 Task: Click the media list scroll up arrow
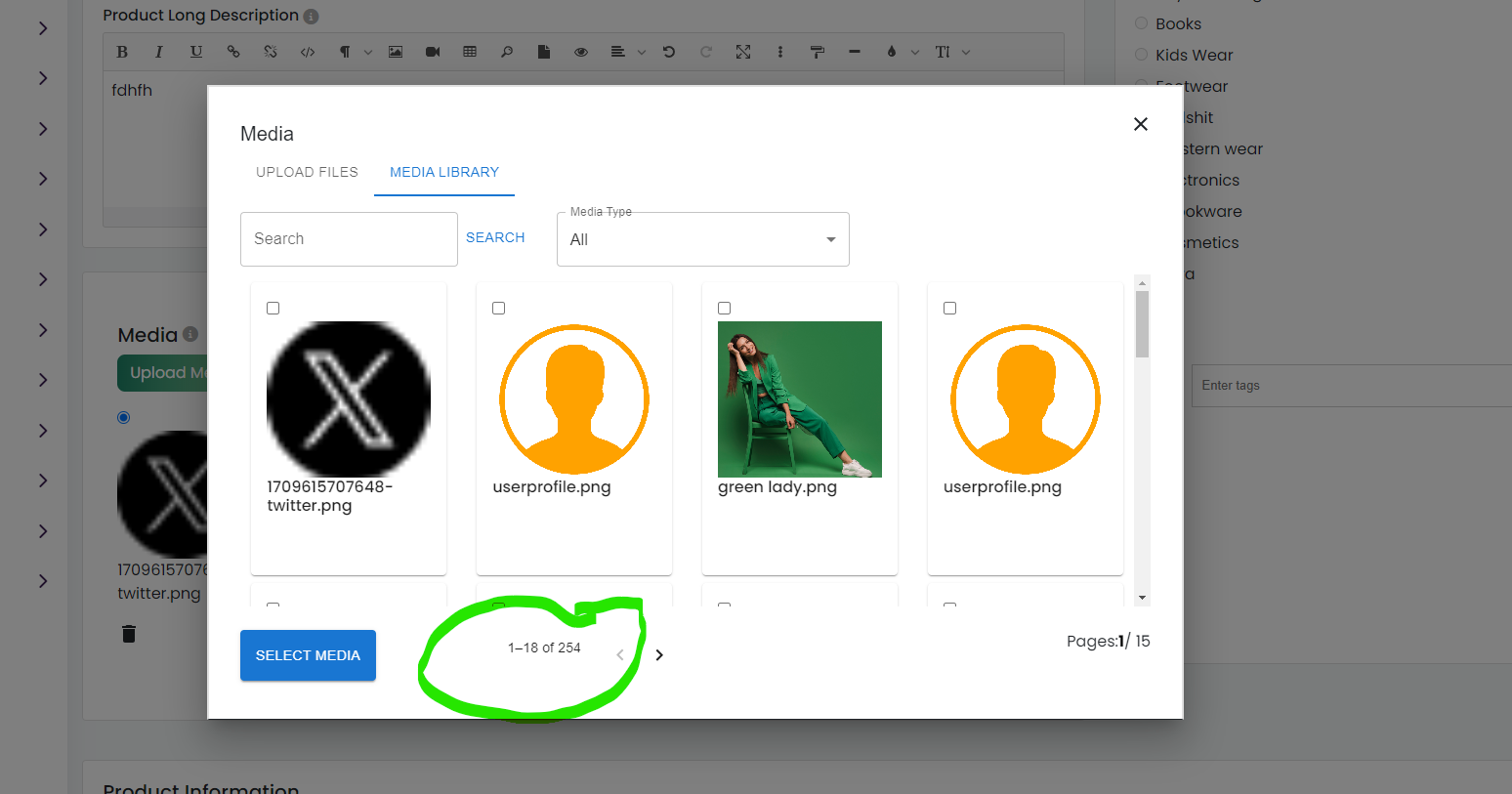click(1143, 283)
